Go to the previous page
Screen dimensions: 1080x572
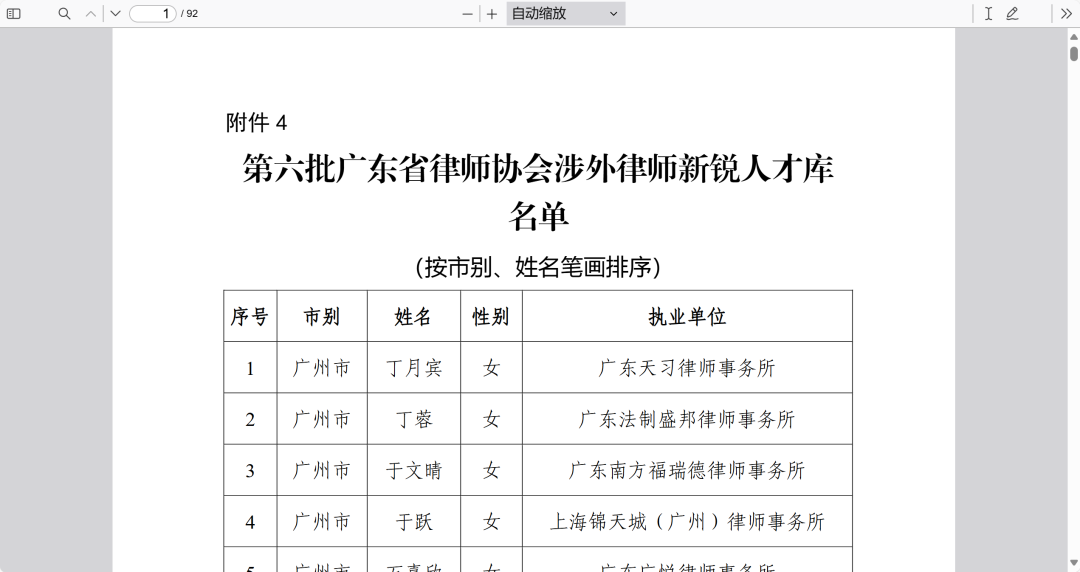pyautogui.click(x=90, y=14)
